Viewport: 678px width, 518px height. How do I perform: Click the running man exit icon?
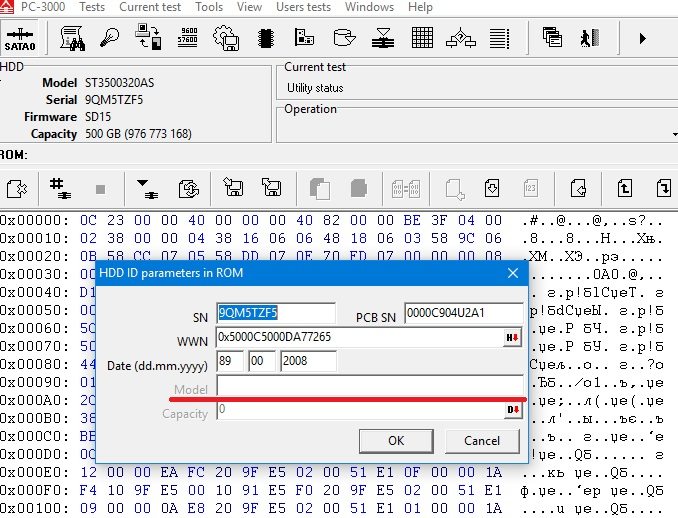[590, 38]
